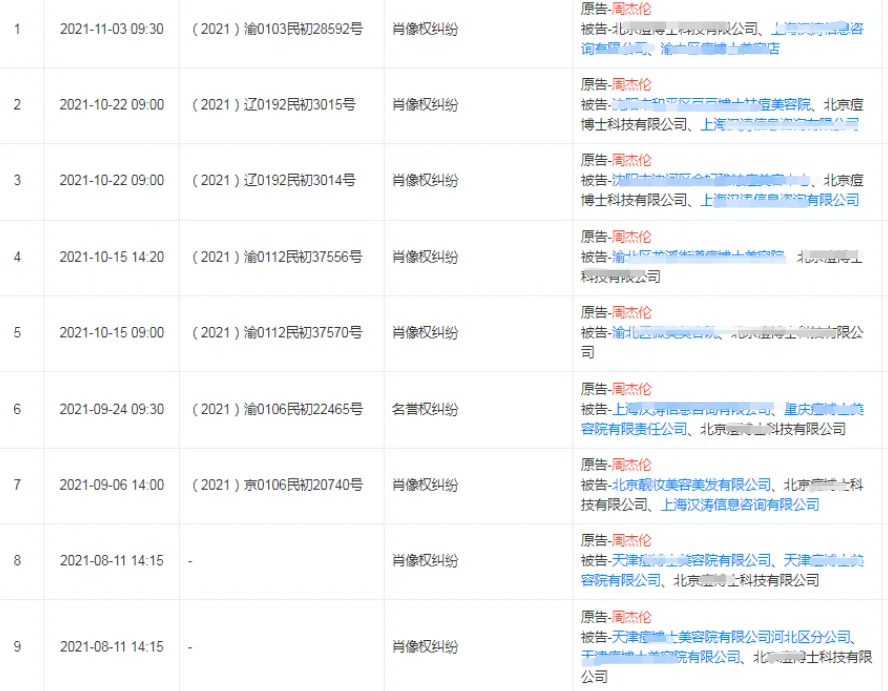Click date 2021-08-11 14:15 in row 8

[x=112, y=560]
